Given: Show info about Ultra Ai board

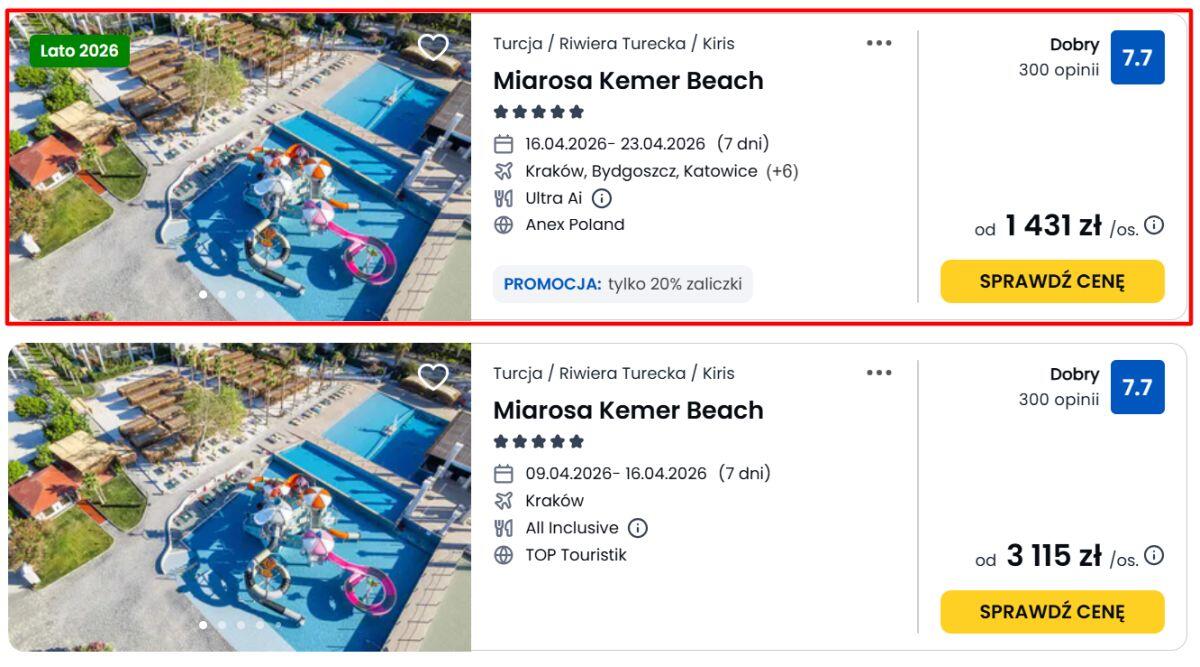Looking at the screenshot, I should click(x=602, y=198).
